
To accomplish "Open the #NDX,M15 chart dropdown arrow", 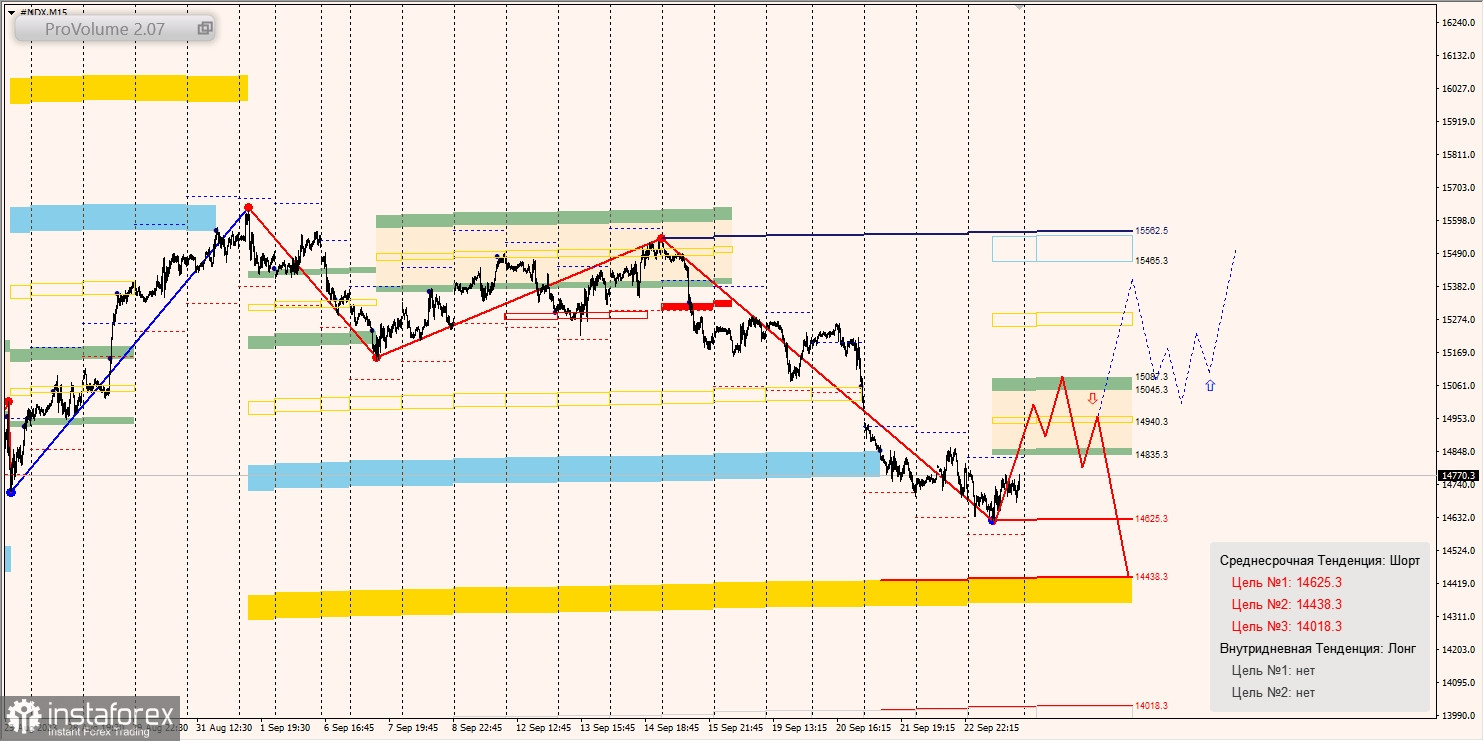I will pos(11,12).
